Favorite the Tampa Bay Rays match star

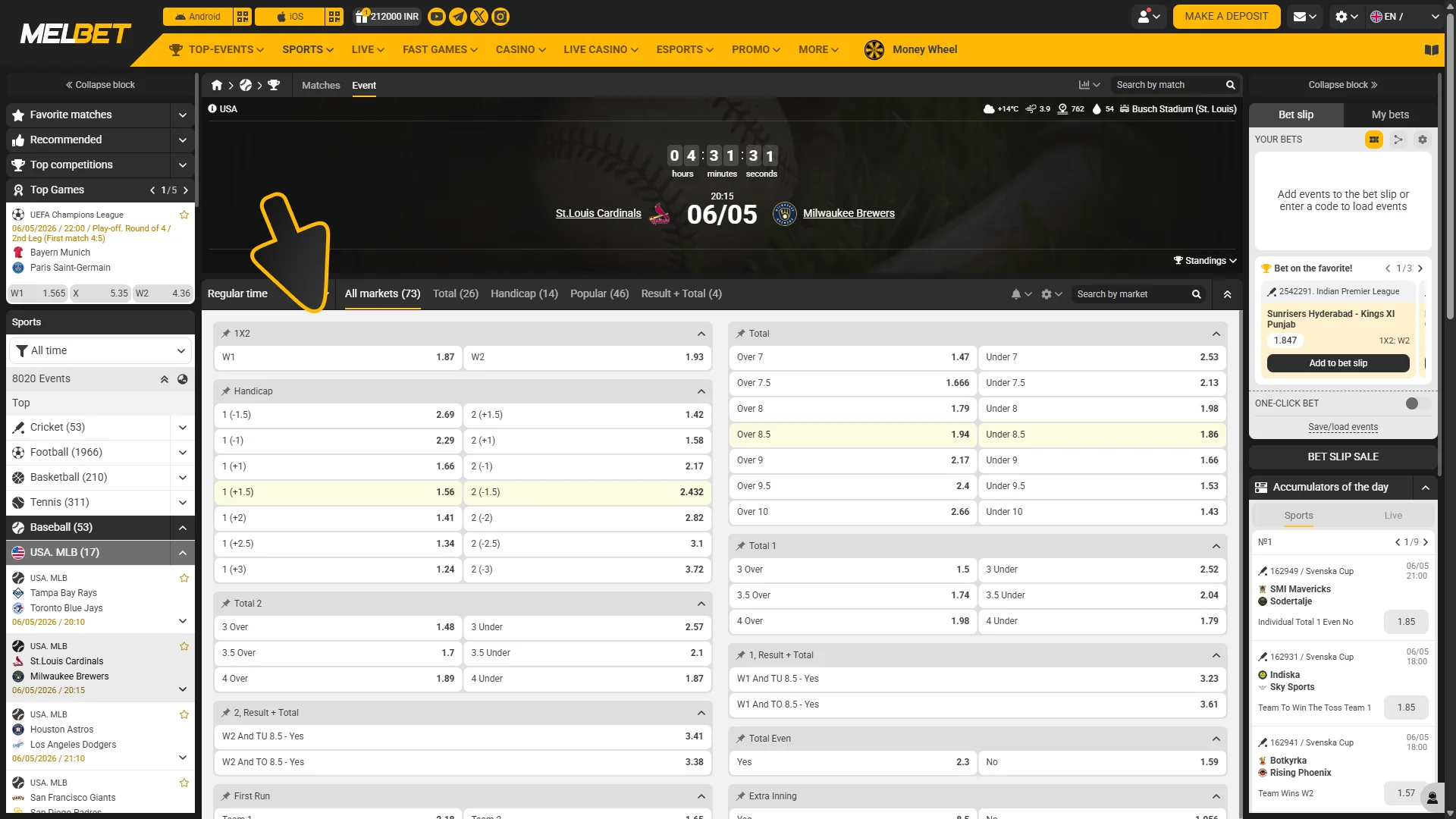[x=184, y=578]
